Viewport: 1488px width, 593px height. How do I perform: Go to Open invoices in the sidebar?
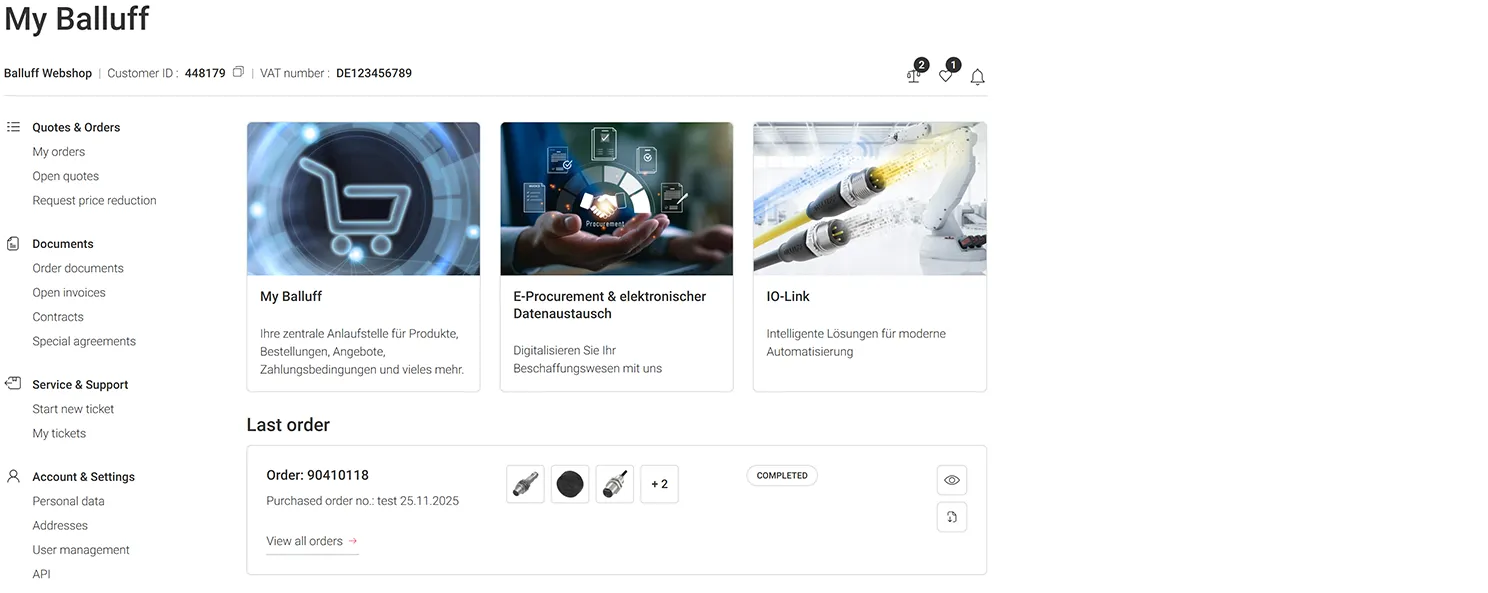[x=69, y=293]
